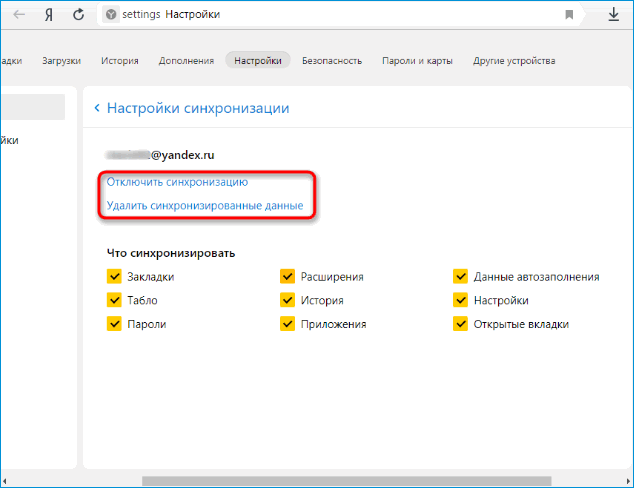Bookmark this page with the flag icon
Viewport: 634px width, 488px height.
pyautogui.click(x=569, y=15)
